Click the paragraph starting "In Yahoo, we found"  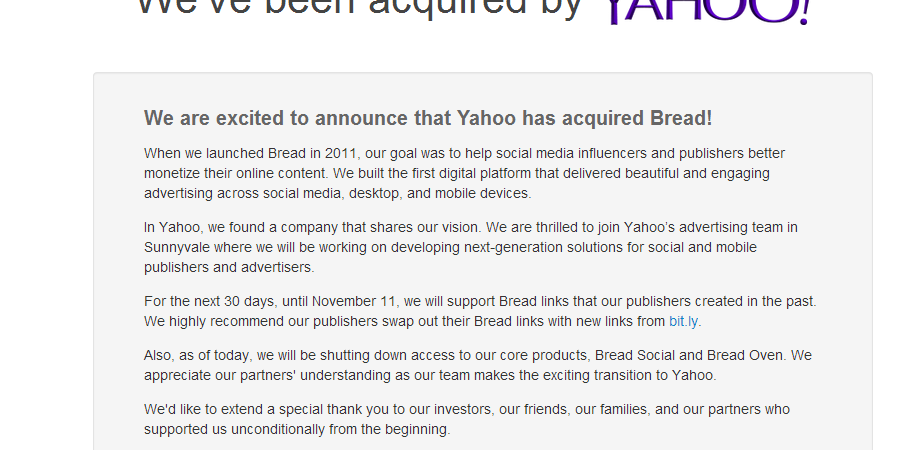470,247
